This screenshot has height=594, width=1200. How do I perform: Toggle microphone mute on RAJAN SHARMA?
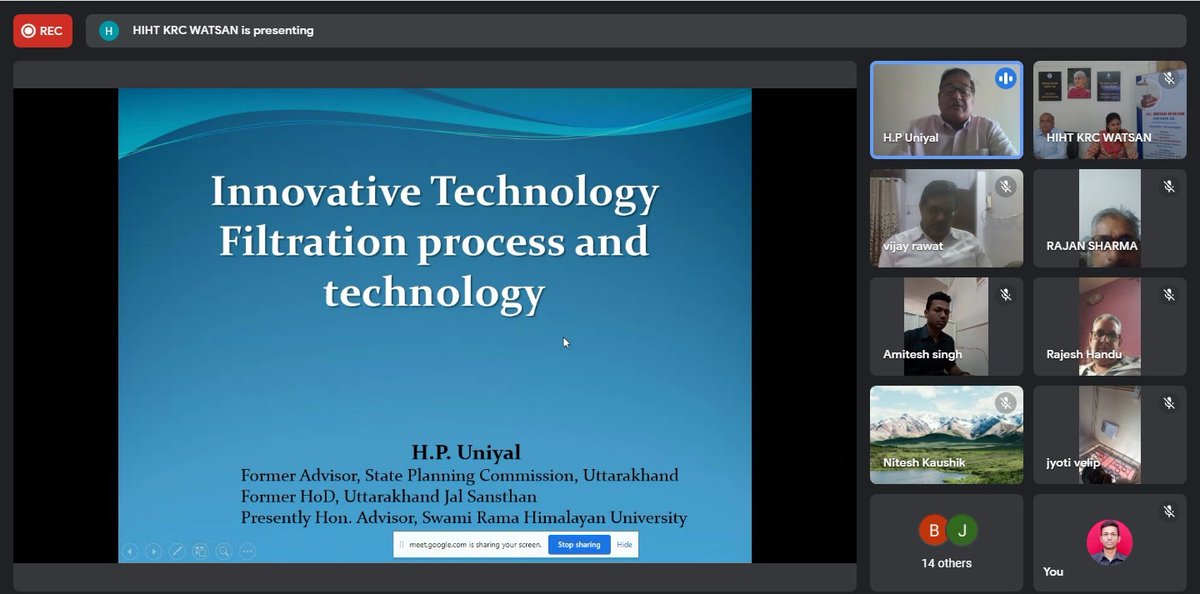click(1168, 186)
